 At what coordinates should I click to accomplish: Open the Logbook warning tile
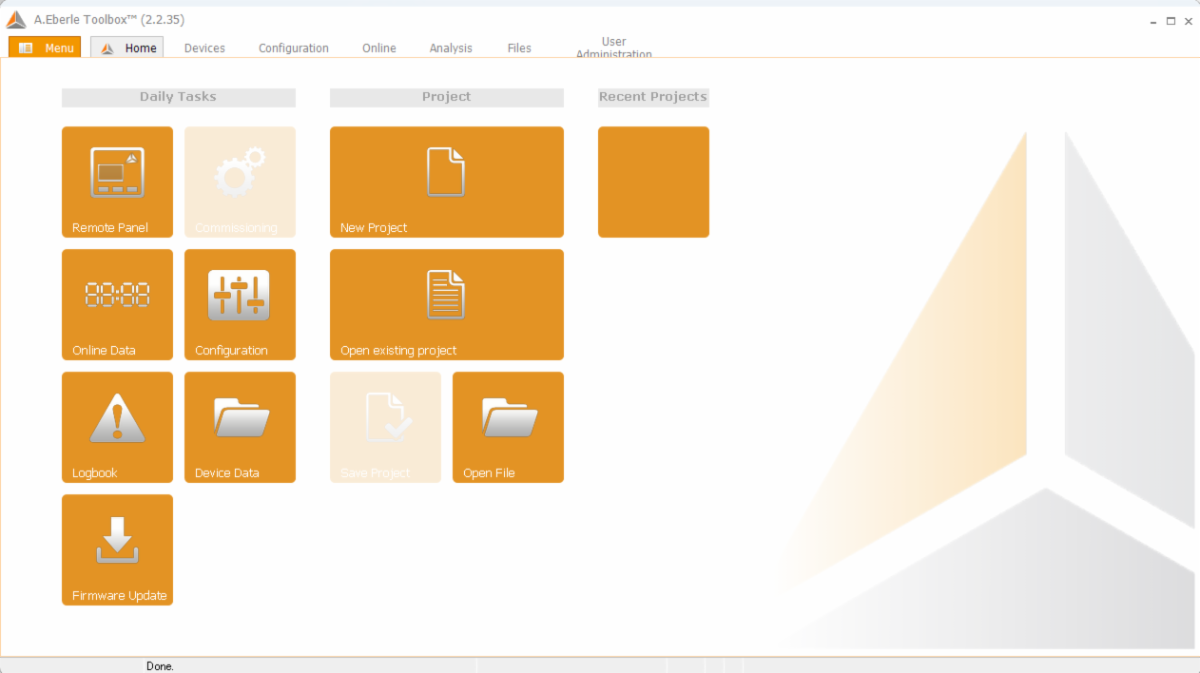coord(117,427)
